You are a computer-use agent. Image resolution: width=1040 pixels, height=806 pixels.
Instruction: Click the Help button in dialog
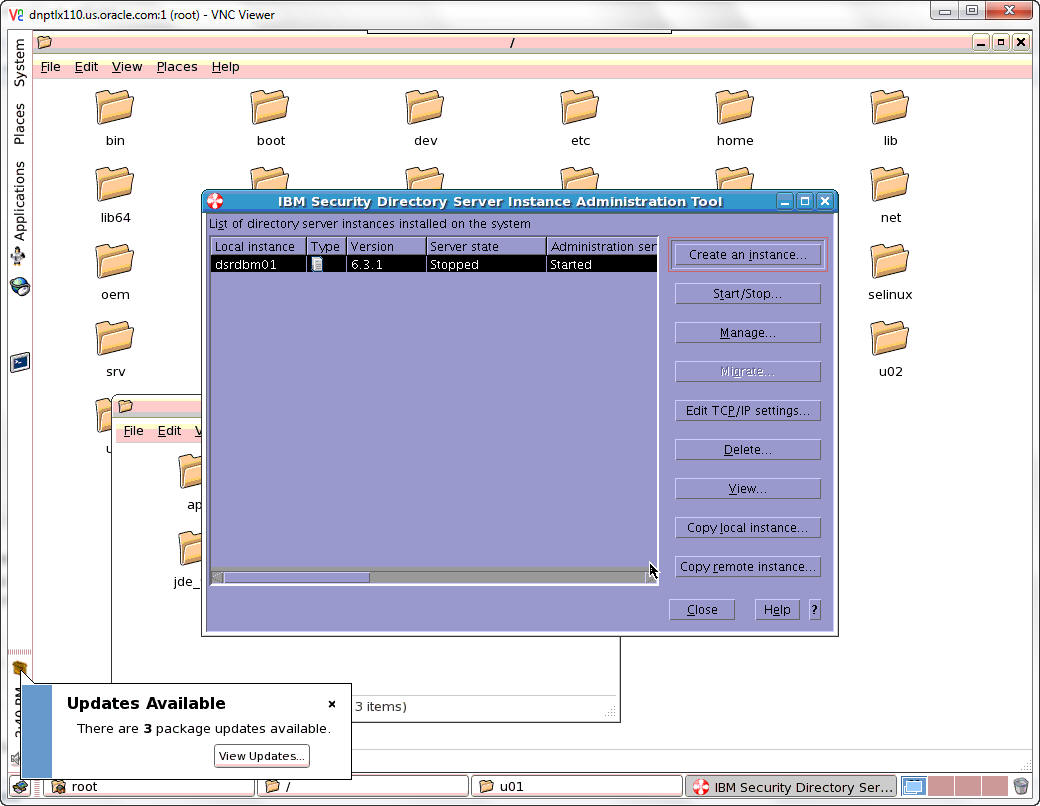tap(777, 610)
